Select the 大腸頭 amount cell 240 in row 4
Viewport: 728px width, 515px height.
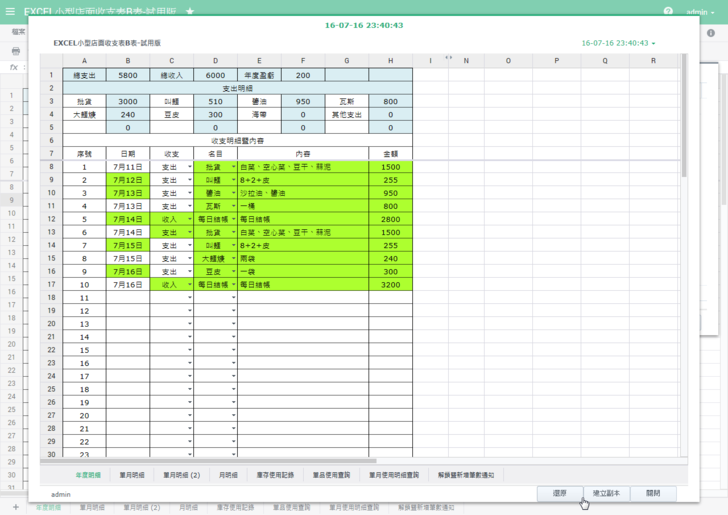click(x=128, y=114)
